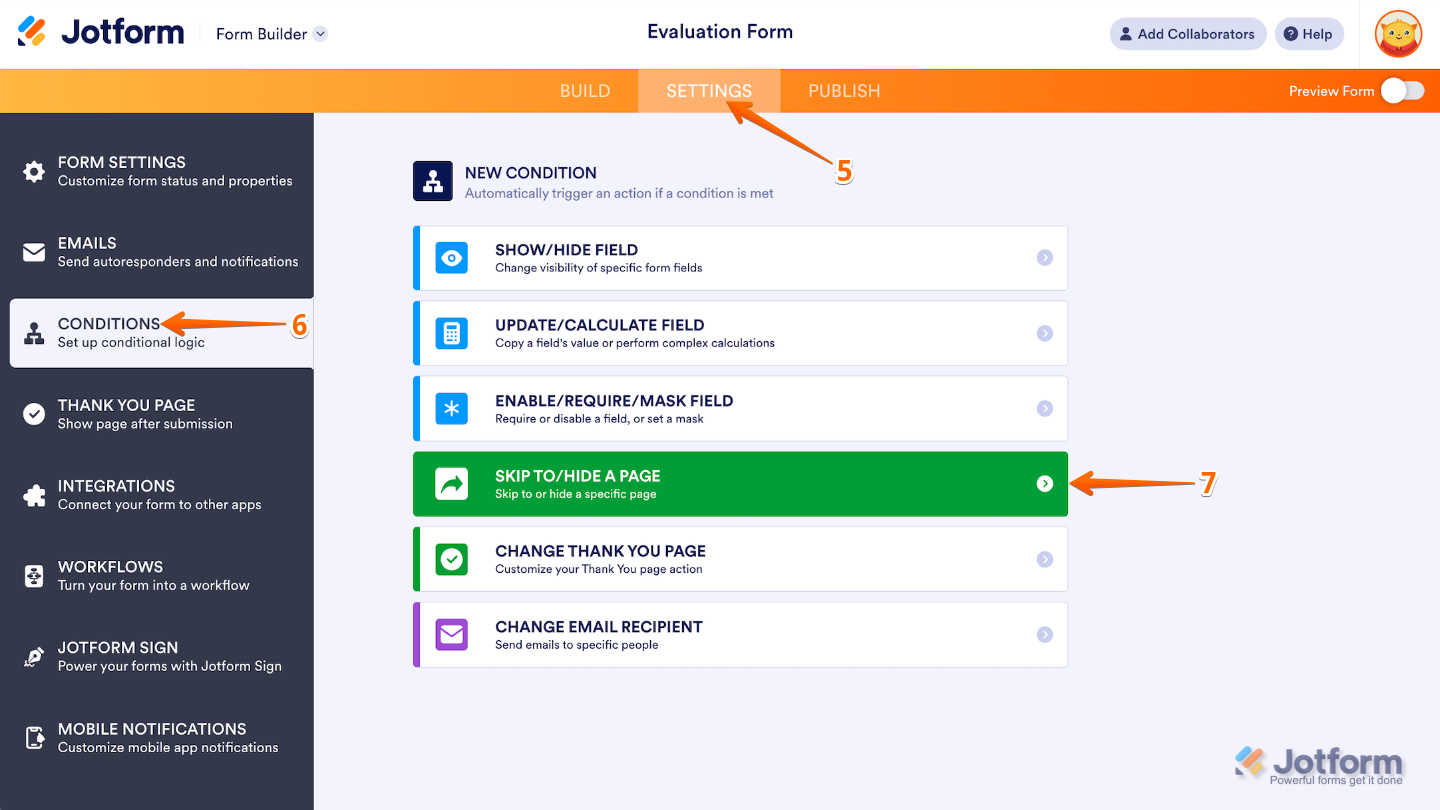
Task: Expand the Show/Hide Field condition chevron
Action: pyautogui.click(x=1046, y=258)
